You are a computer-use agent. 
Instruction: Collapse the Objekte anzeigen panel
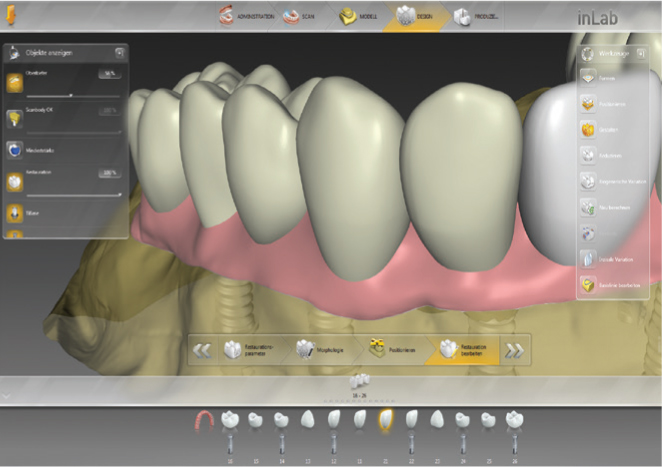[x=120, y=52]
